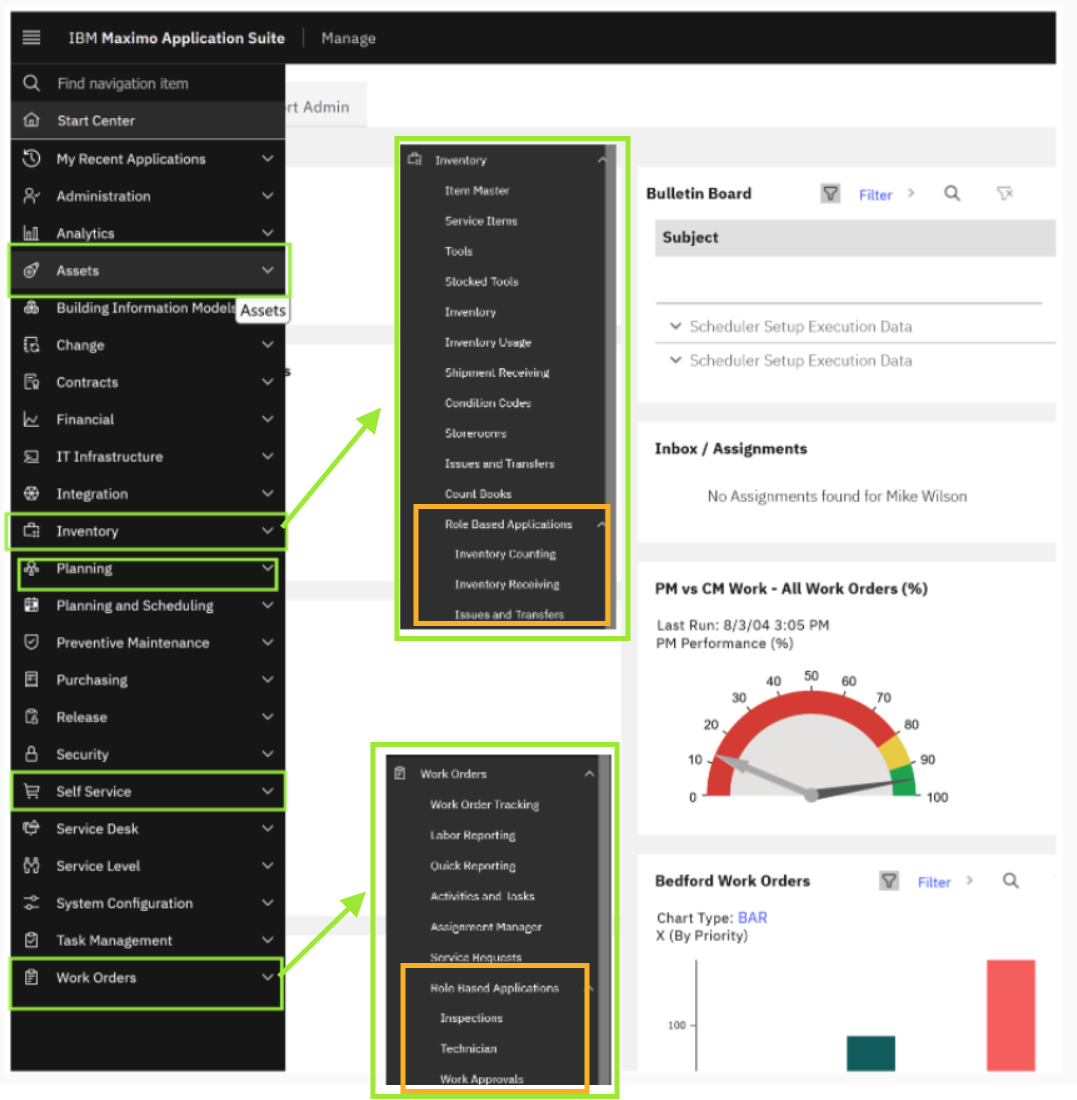1077x1100 pixels.
Task: Go to Start Center
Action: [x=148, y=120]
